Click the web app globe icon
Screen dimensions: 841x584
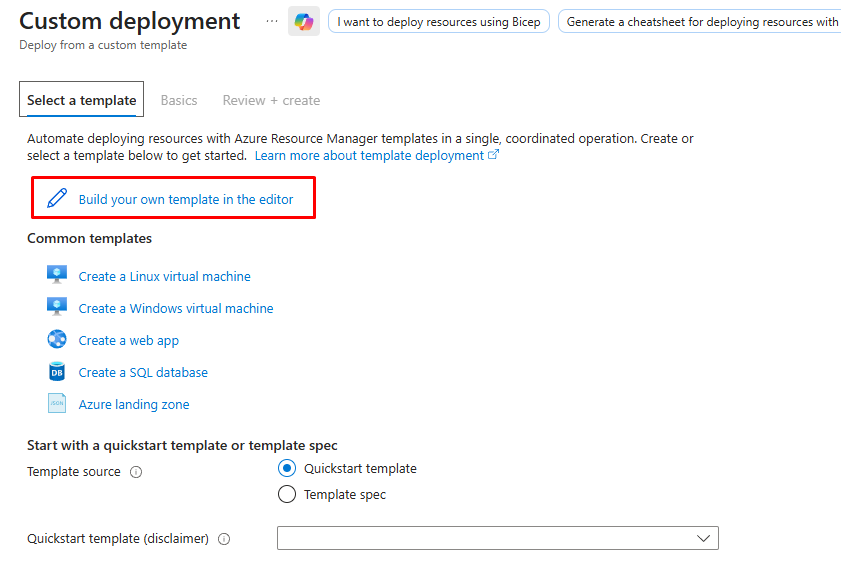tap(57, 339)
